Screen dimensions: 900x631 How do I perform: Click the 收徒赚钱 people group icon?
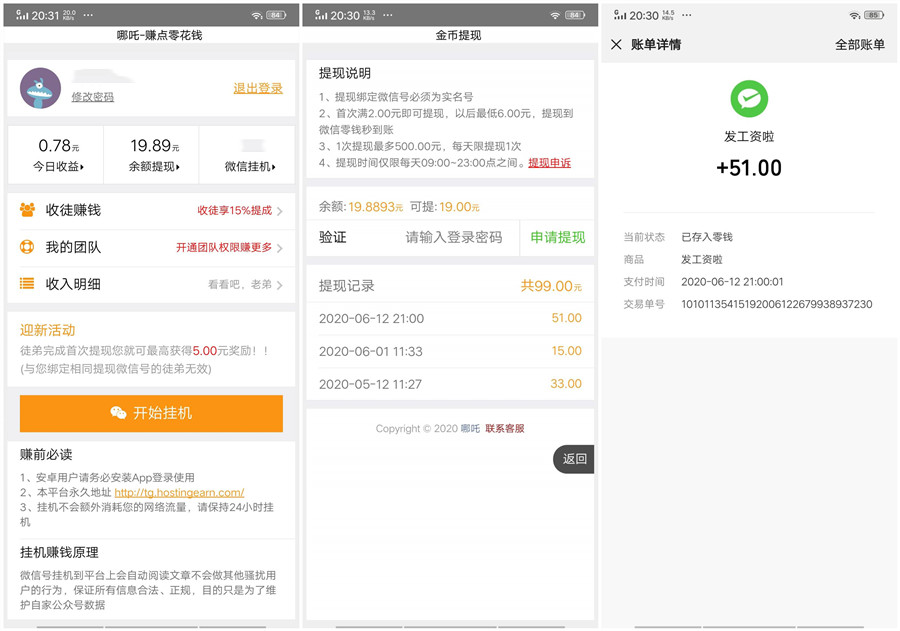point(29,207)
